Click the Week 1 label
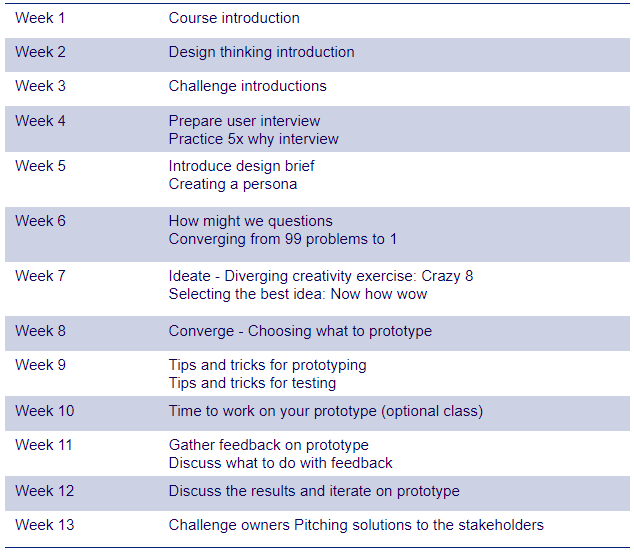This screenshot has height=553, width=634. [40, 18]
